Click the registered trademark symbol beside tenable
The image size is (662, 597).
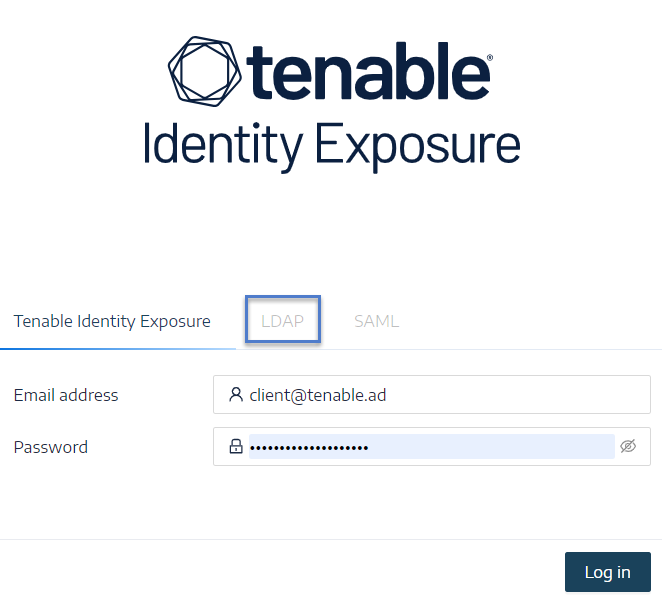[490, 57]
